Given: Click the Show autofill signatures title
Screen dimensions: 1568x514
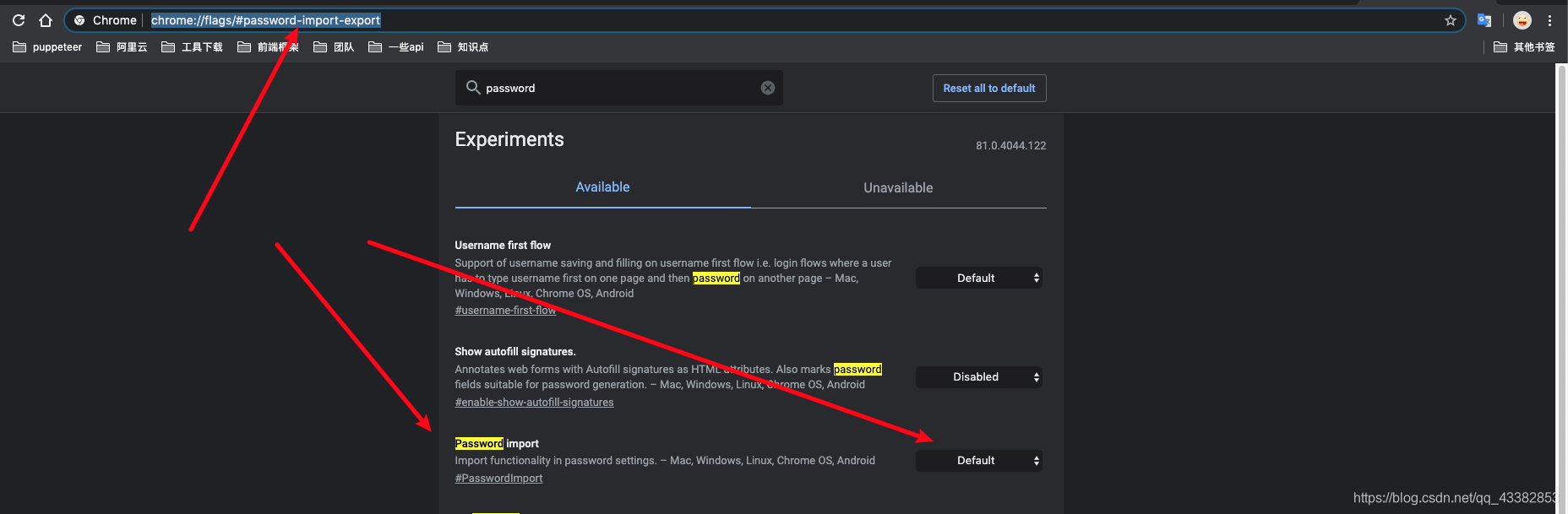Looking at the screenshot, I should pyautogui.click(x=515, y=352).
